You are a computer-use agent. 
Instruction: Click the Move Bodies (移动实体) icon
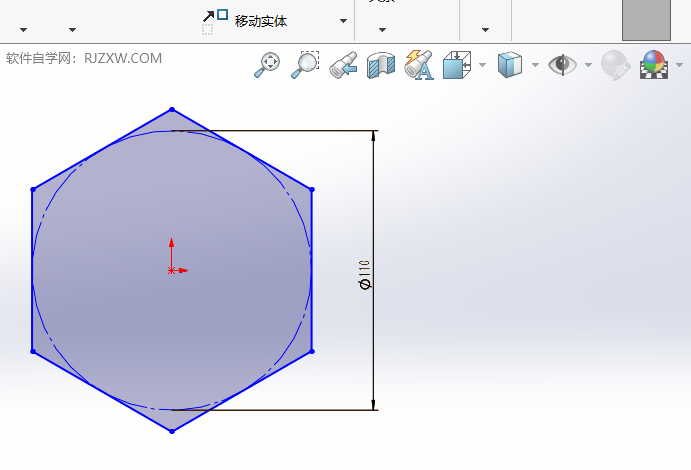215,22
